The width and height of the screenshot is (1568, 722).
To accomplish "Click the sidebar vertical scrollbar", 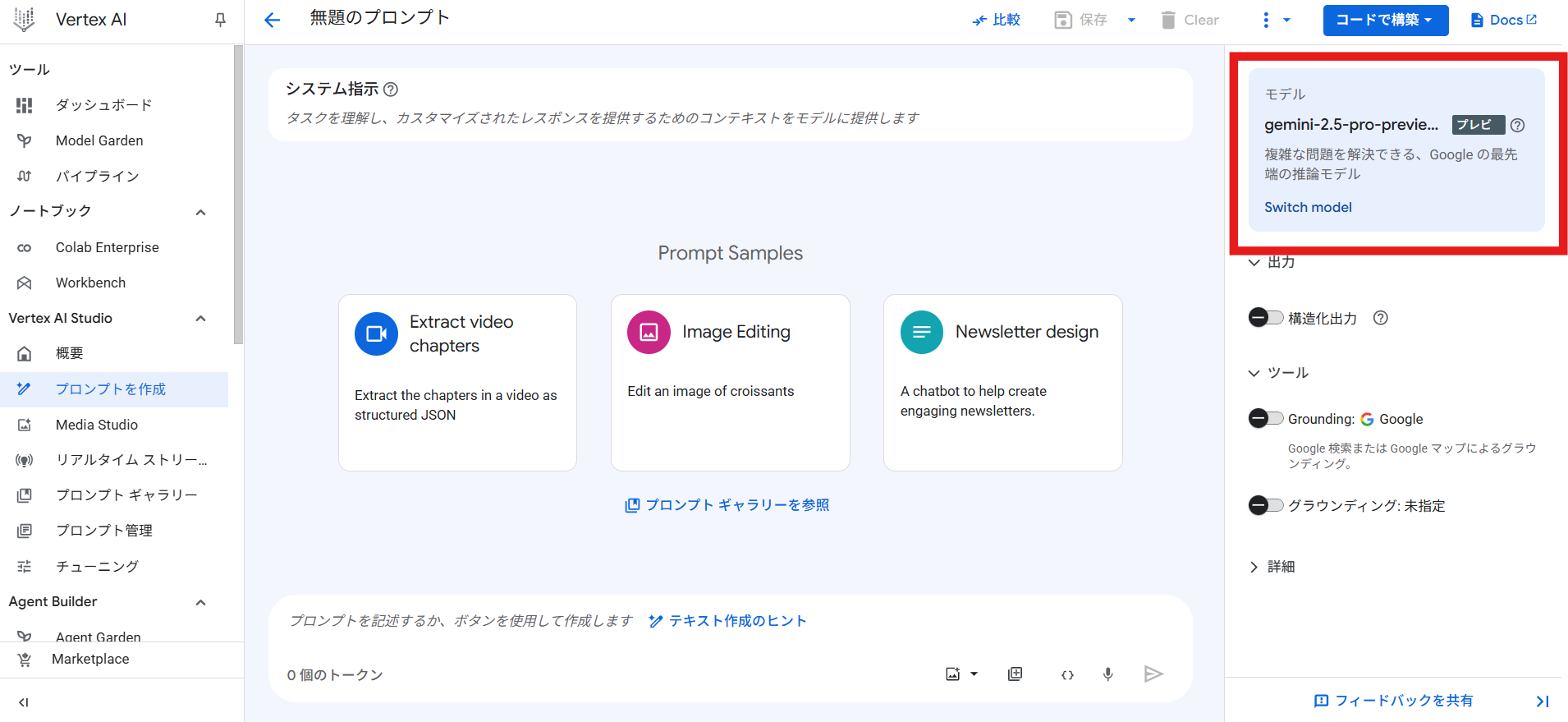I will coord(238,195).
